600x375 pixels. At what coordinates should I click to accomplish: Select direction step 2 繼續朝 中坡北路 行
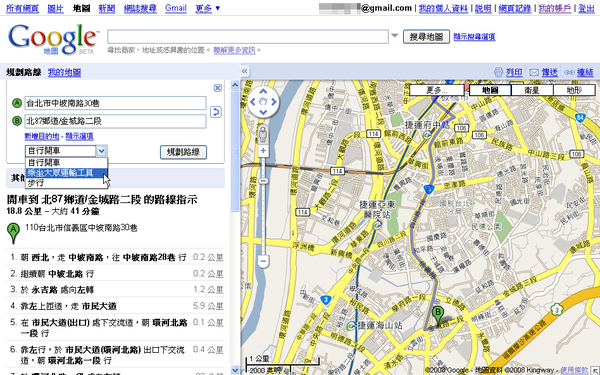tap(116, 274)
